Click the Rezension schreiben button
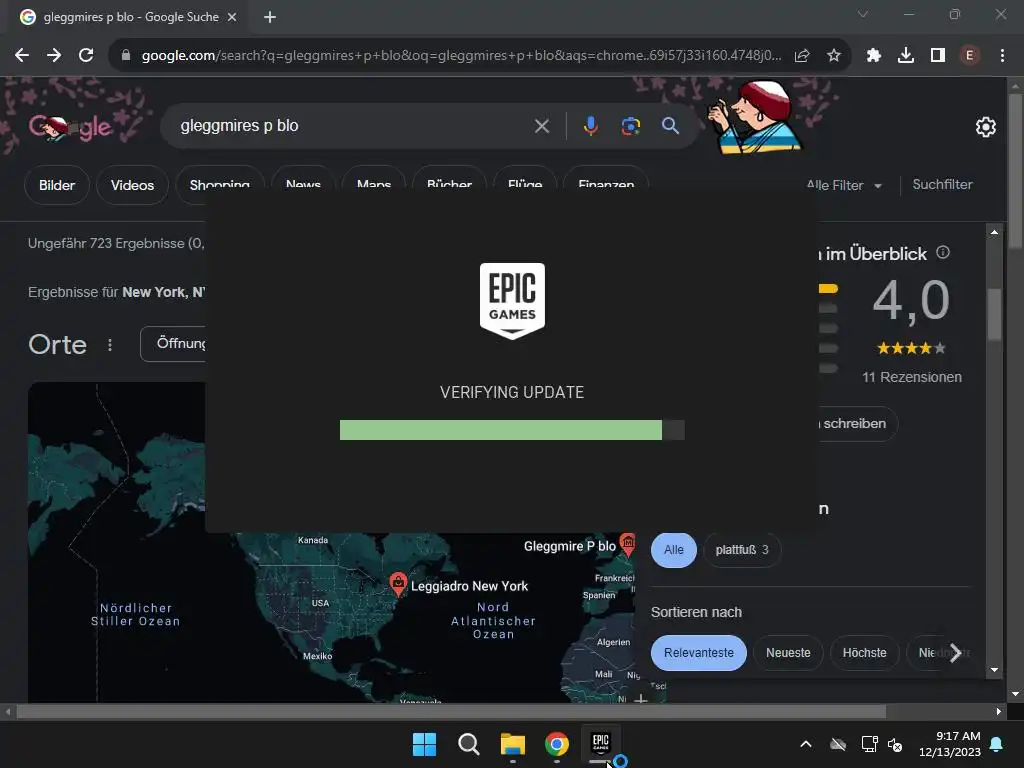Screen dimensions: 1024x768 tap(857, 424)
